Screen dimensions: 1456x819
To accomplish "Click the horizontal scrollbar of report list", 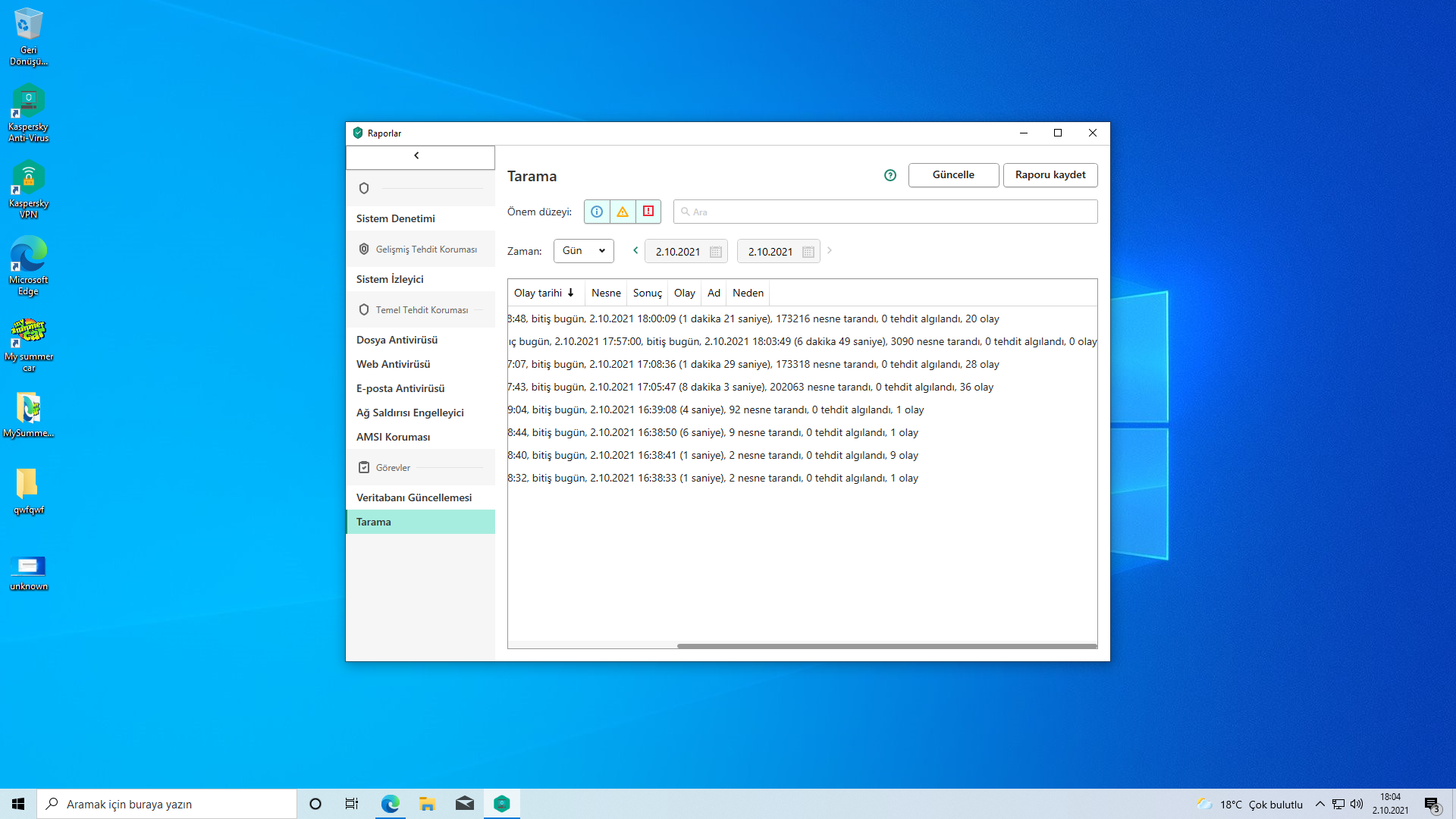I will 886,646.
